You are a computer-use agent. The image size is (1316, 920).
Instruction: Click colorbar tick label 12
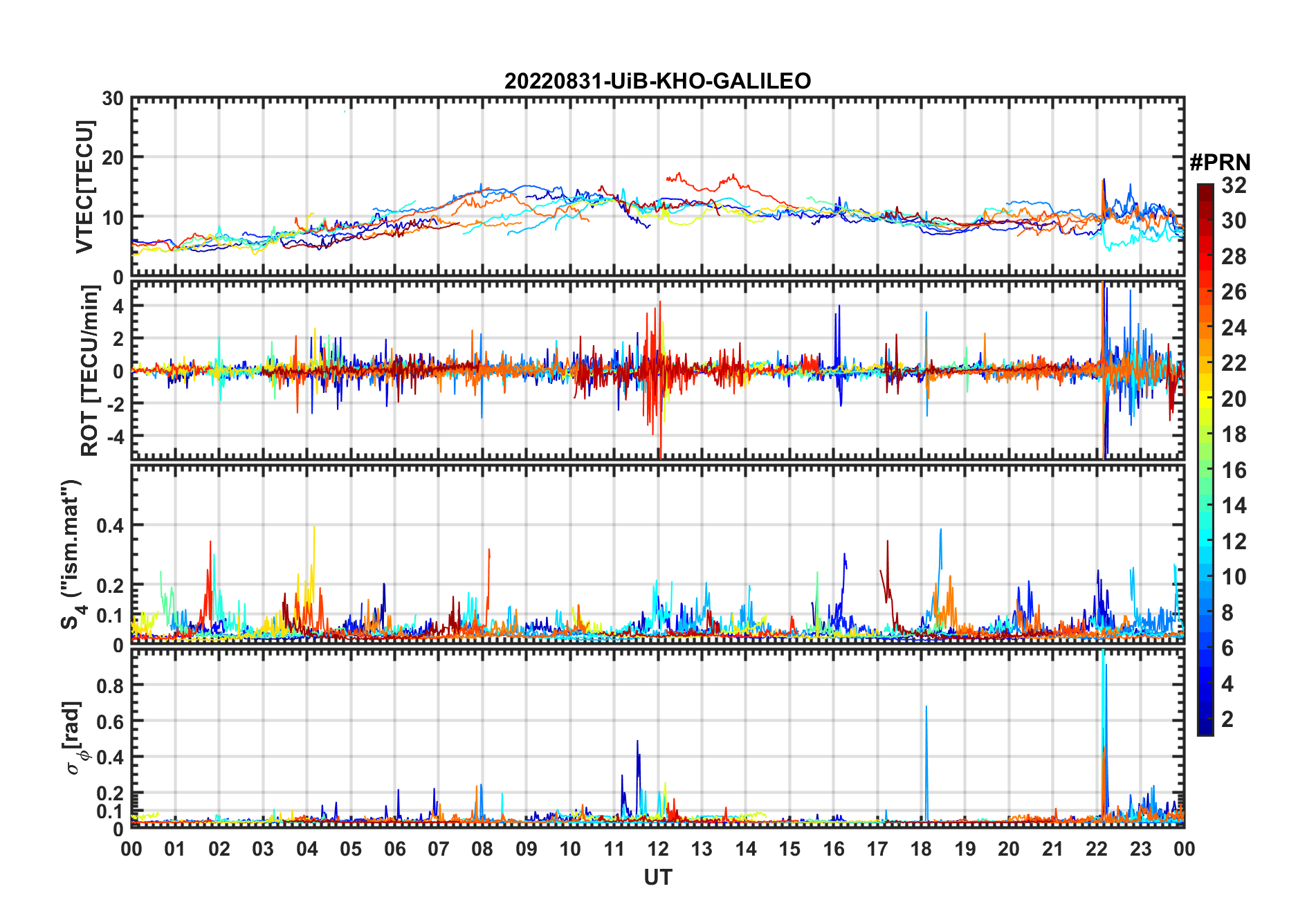[1234, 542]
